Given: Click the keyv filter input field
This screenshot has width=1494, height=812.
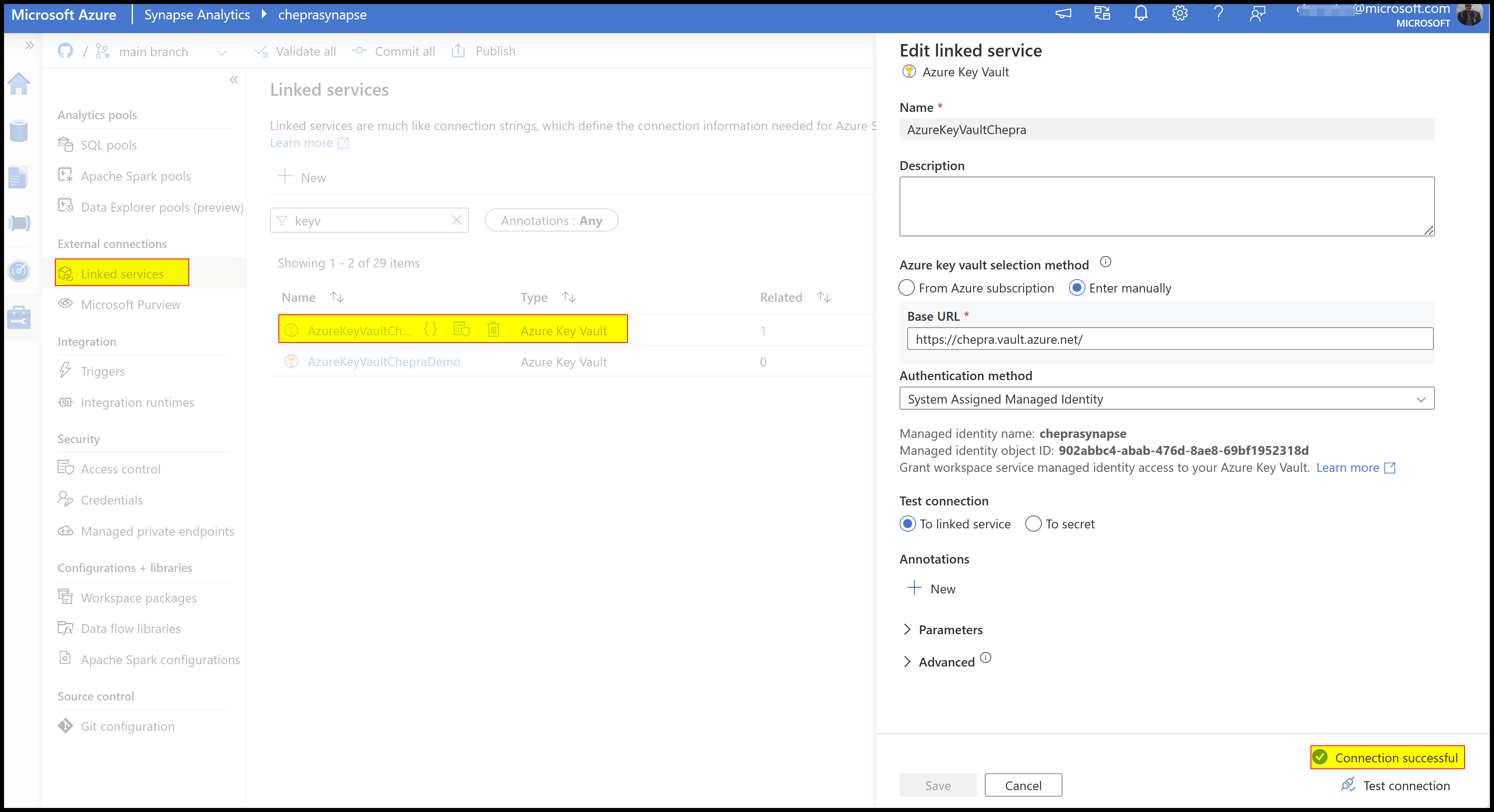Looking at the screenshot, I should point(369,220).
